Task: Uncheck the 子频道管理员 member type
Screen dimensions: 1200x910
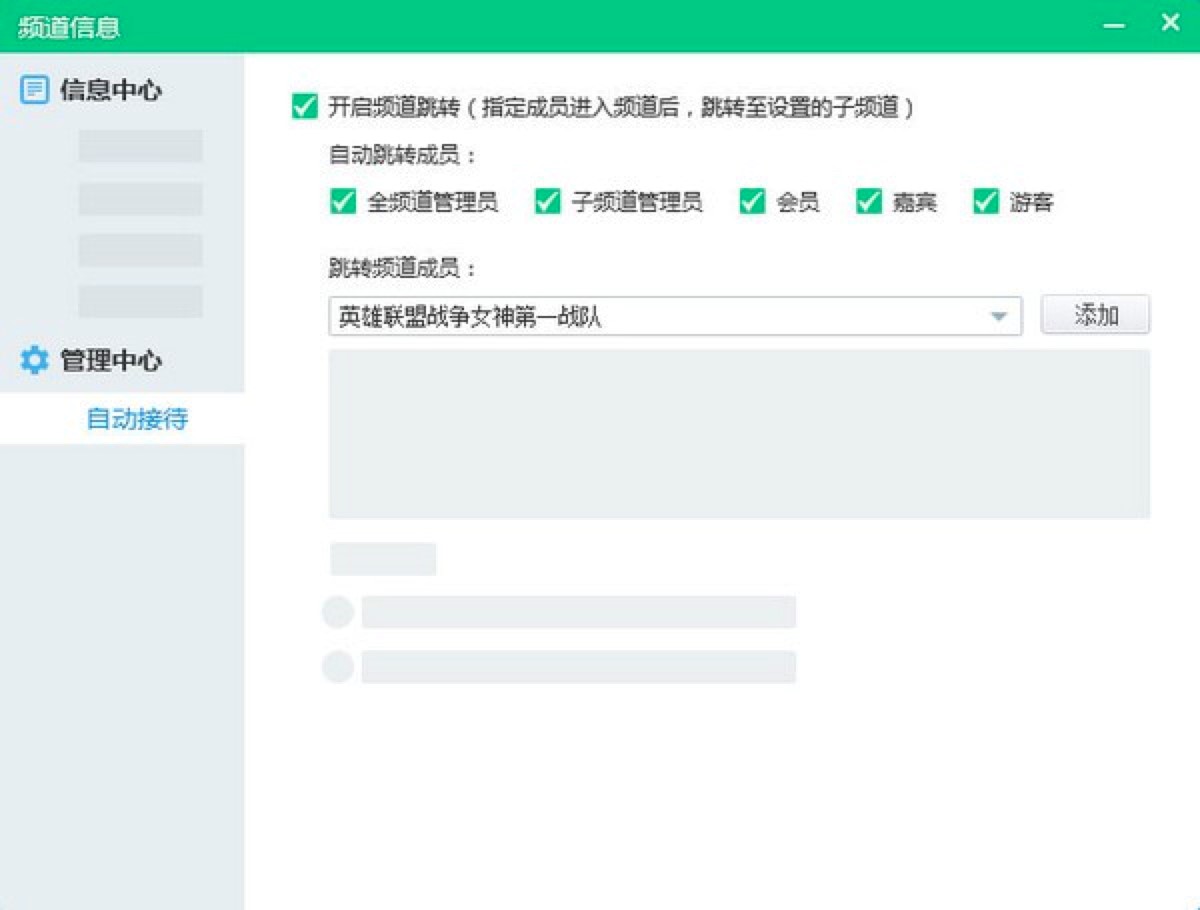Action: coord(546,202)
